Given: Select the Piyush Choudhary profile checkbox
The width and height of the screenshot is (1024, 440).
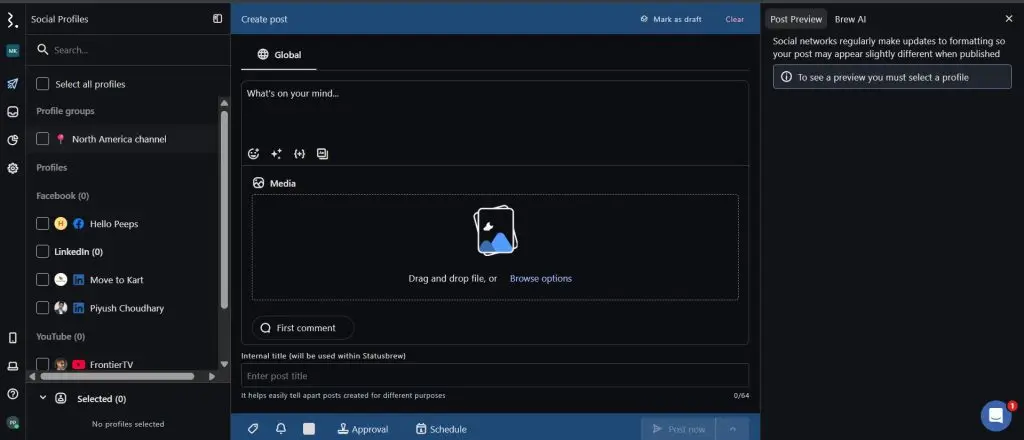Looking at the screenshot, I should 42,308.
